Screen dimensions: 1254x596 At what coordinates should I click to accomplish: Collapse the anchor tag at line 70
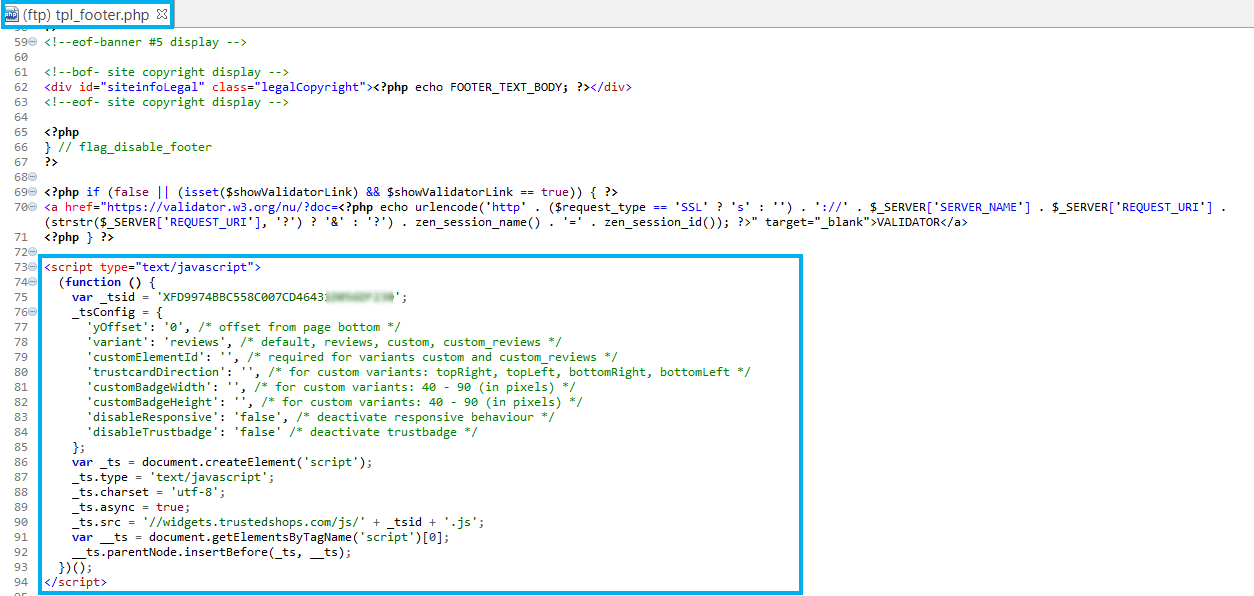tap(33, 207)
